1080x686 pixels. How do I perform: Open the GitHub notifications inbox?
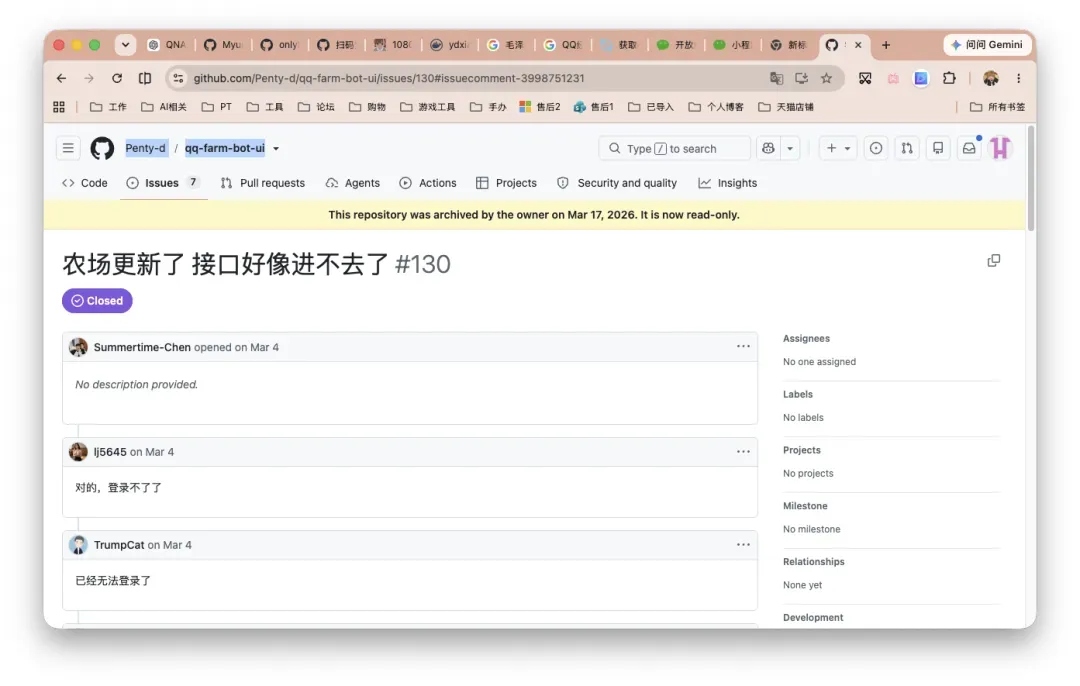[x=969, y=148]
